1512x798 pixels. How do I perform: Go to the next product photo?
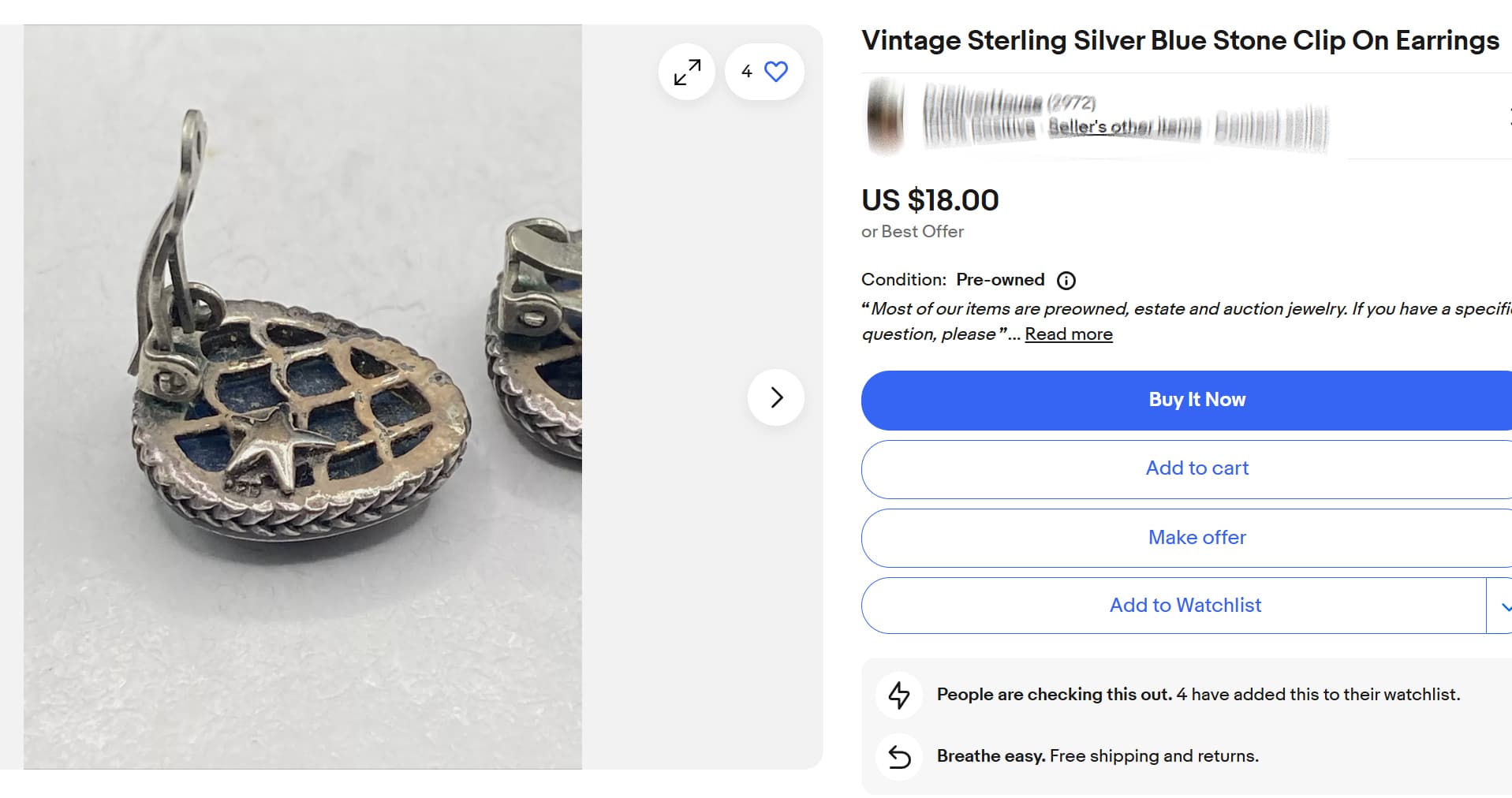click(x=776, y=397)
